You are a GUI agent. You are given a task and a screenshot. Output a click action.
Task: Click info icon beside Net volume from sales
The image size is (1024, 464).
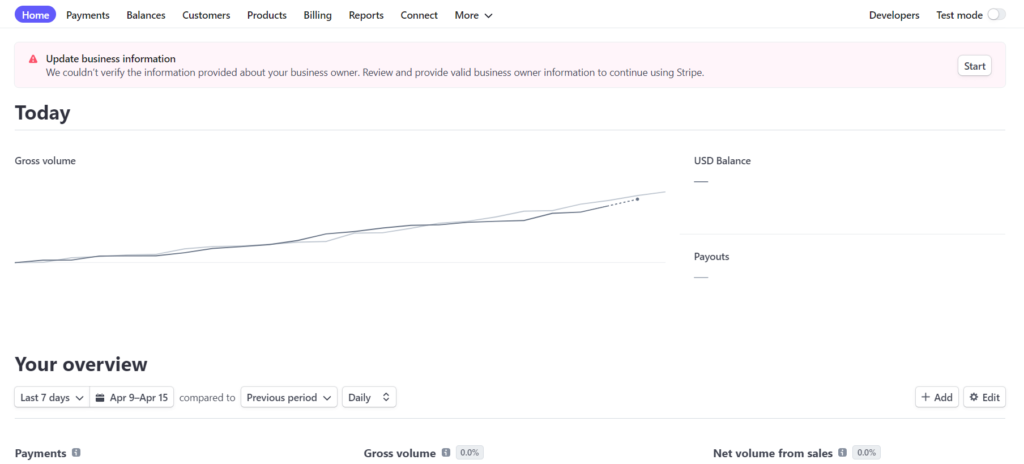pyautogui.click(x=842, y=452)
